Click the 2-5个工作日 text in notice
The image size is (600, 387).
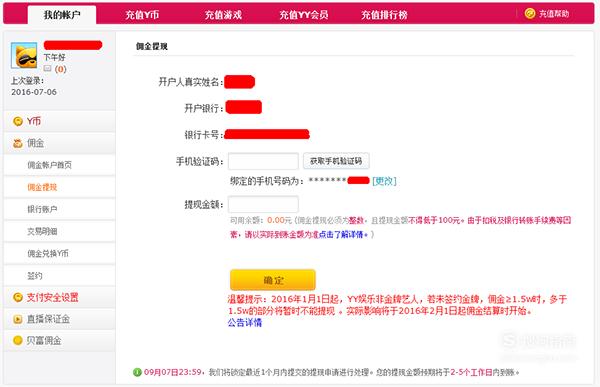(471, 372)
